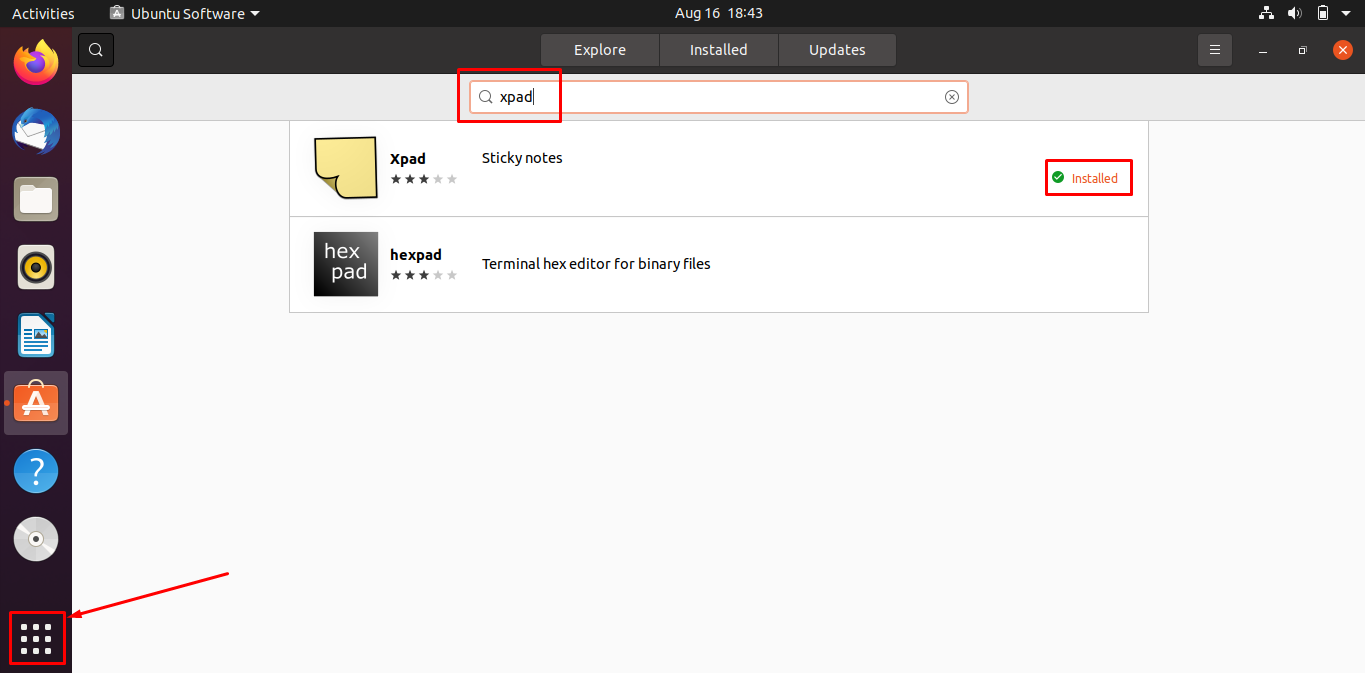Viewport: 1365px width, 673px height.
Task: Open hexpad app icon
Action: [x=345, y=264]
